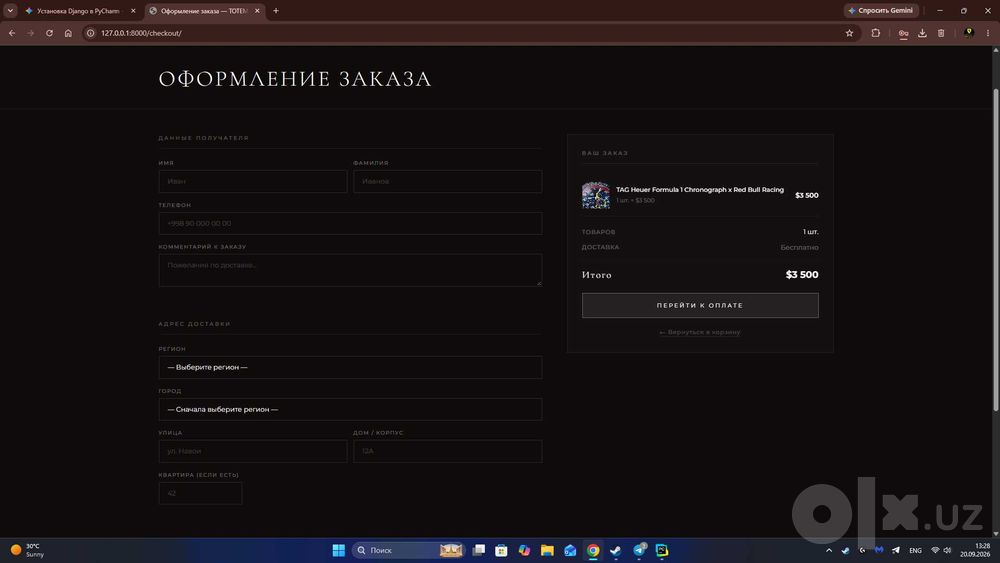The image size is (1000, 563).
Task: Switch to the Установка Django в PyCharm tab
Action: 78,11
